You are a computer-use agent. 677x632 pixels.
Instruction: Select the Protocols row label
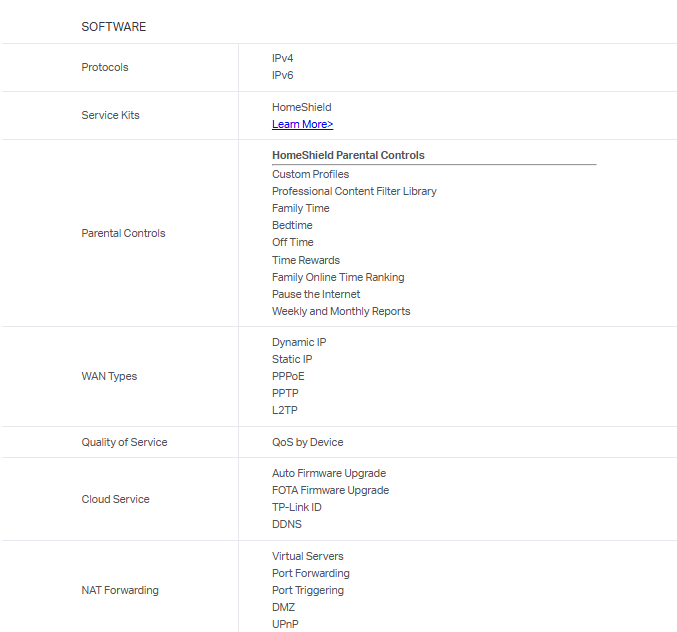105,67
